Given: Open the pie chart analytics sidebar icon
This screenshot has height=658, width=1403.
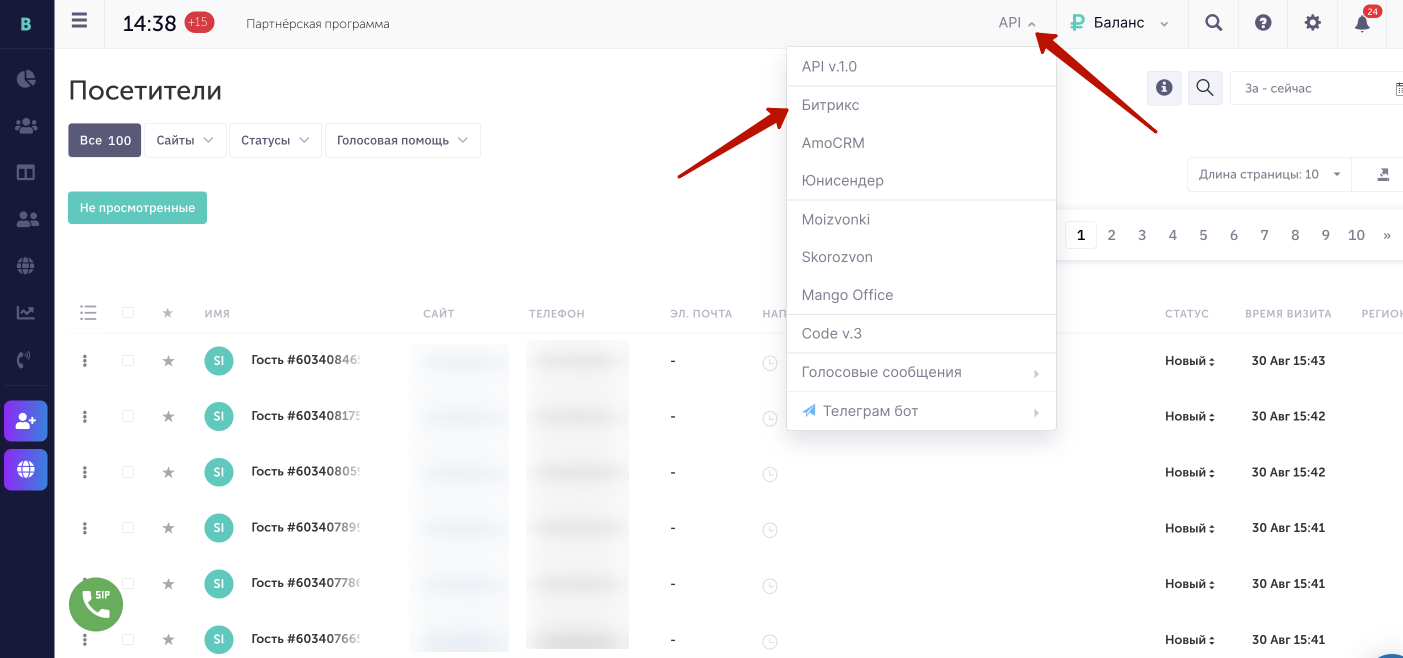Looking at the screenshot, I should (x=26, y=79).
